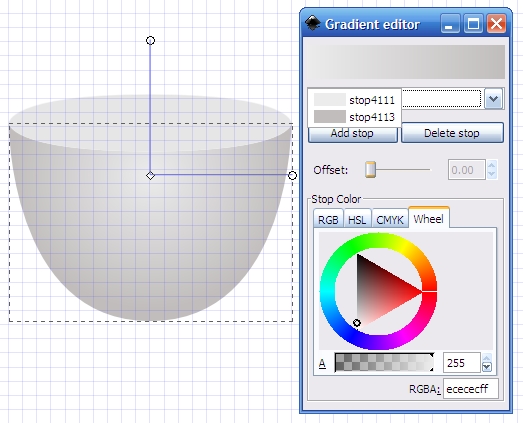Click the gradient preview bar
This screenshot has height=423, width=523.
click(406, 62)
